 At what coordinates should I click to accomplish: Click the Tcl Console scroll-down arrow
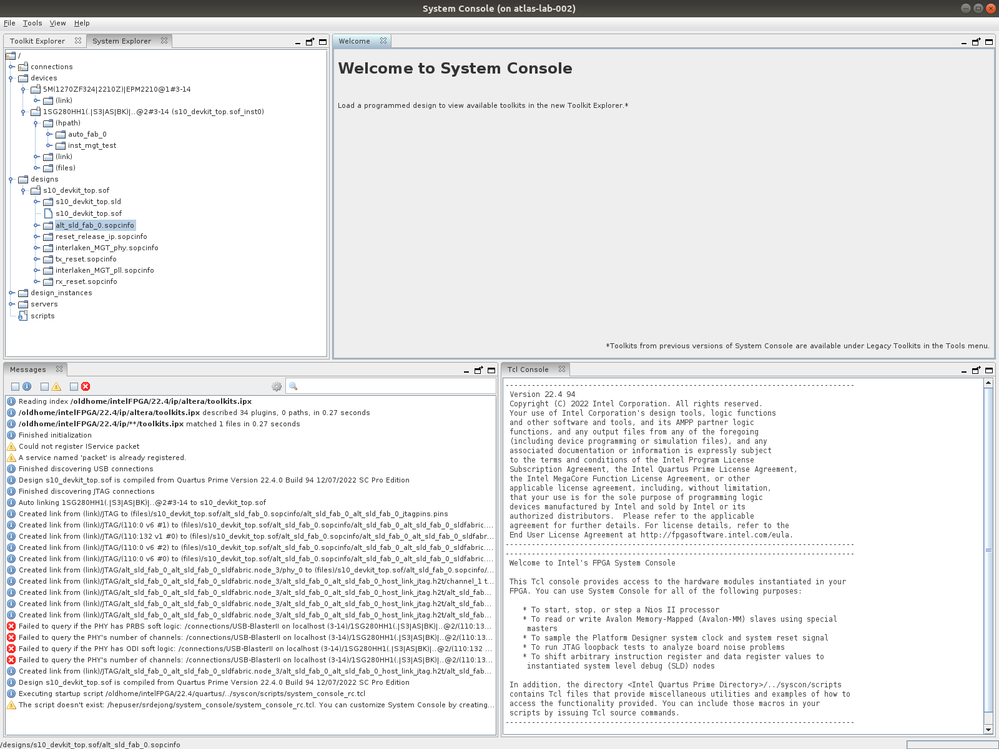pyautogui.click(x=988, y=730)
